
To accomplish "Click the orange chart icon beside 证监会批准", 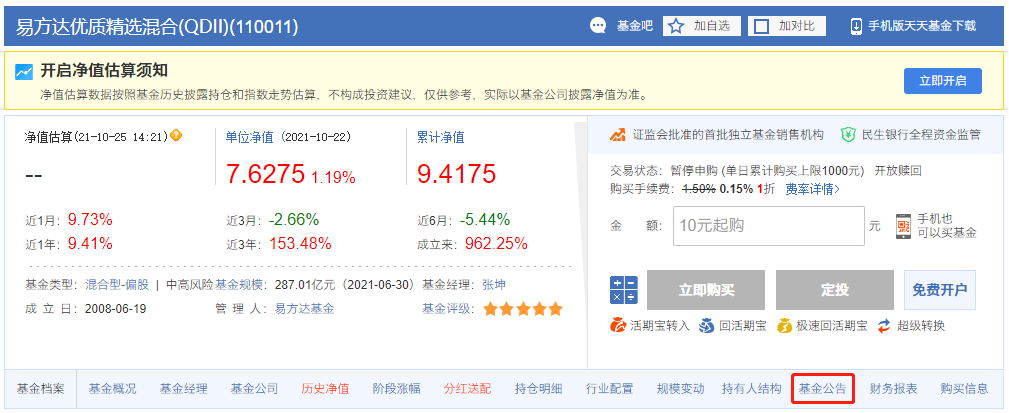I will (x=618, y=135).
